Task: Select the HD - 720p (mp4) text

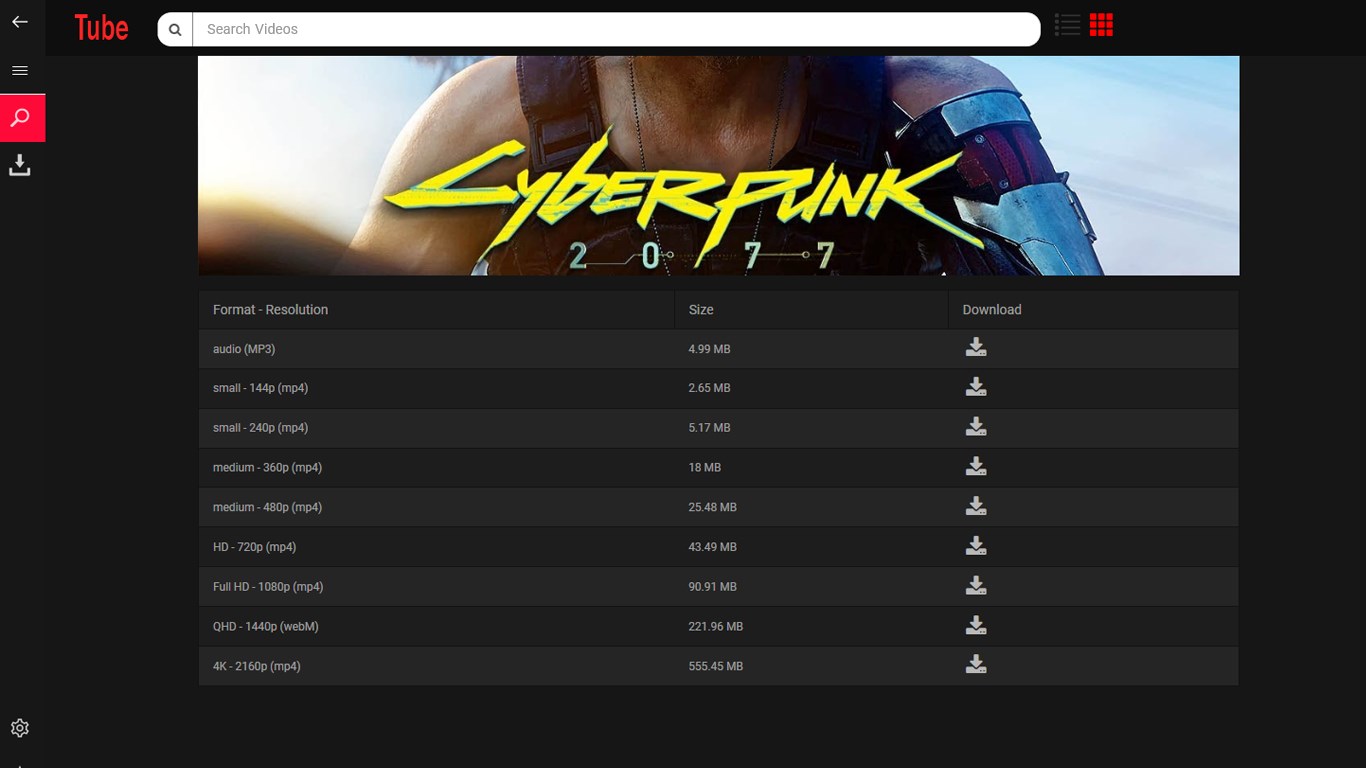Action: click(254, 547)
